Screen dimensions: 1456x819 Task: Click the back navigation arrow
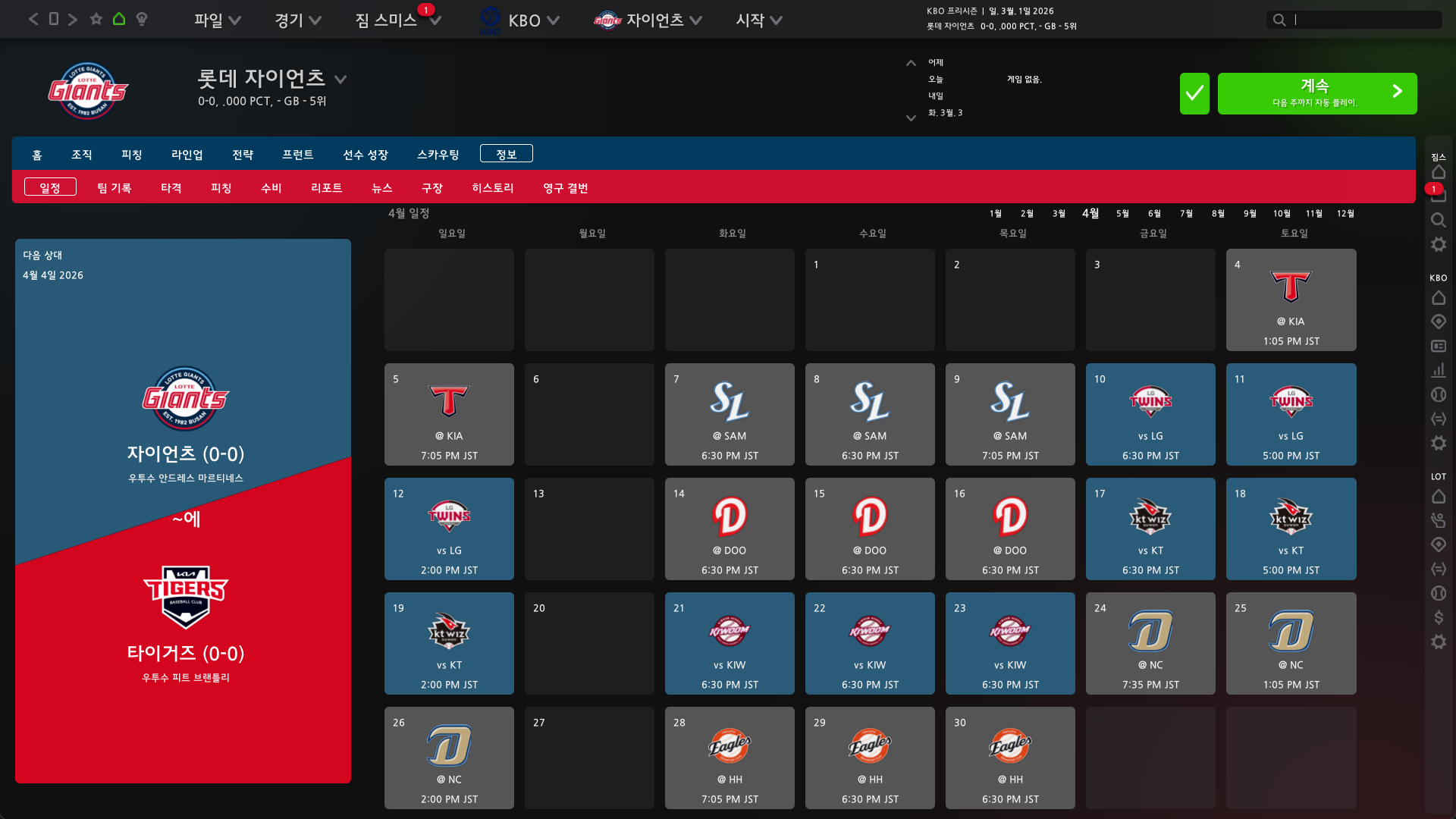tap(33, 19)
